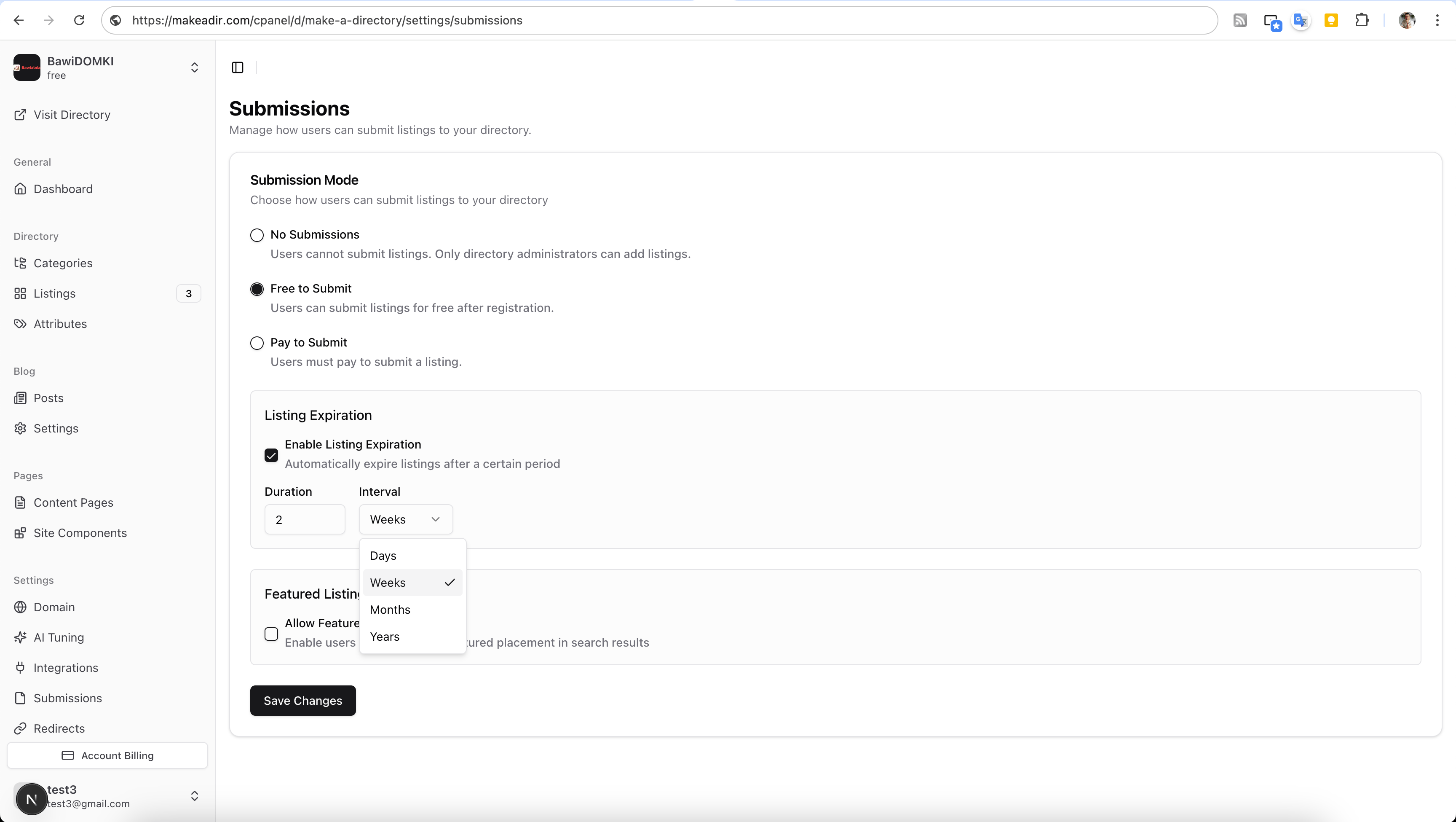Screen dimensions: 1456x822
Task: Expand the BawiDOMKI workspace switcher
Action: pos(194,68)
